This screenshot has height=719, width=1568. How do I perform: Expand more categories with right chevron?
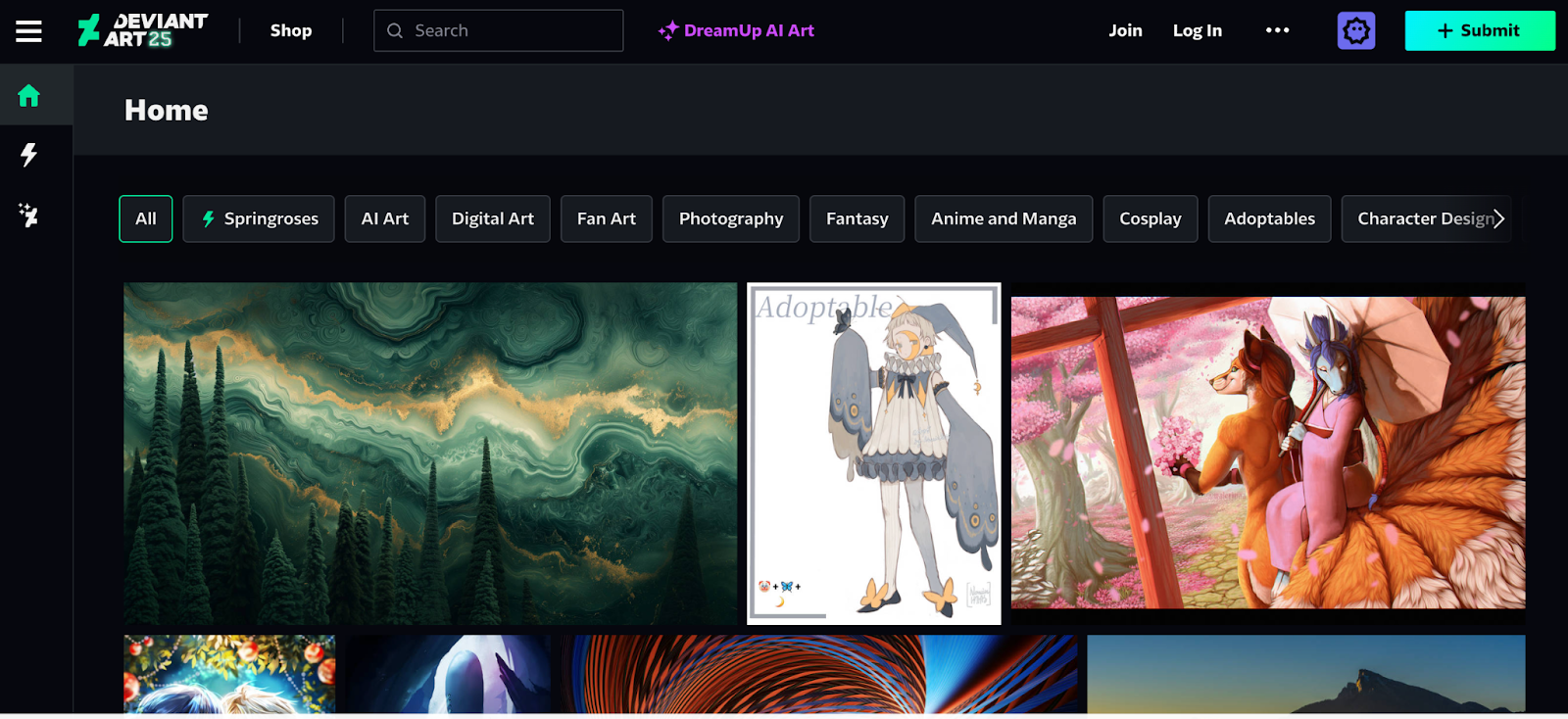[1498, 218]
